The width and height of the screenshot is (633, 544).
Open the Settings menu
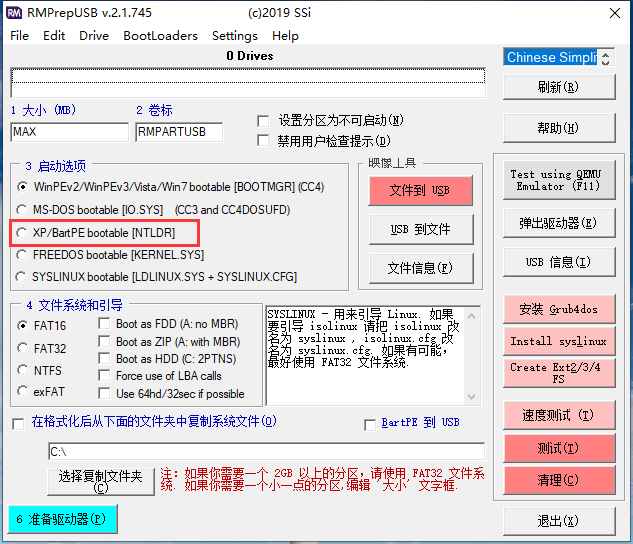pos(234,35)
